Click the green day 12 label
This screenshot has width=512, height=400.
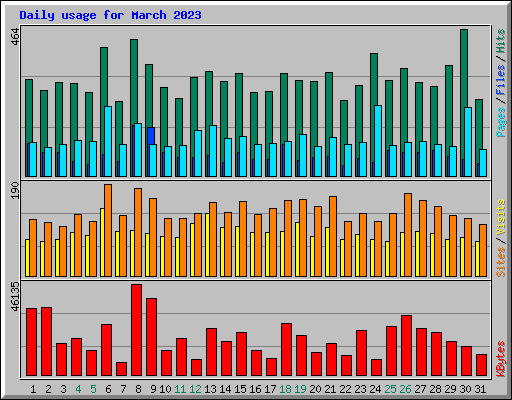pyautogui.click(x=195, y=389)
